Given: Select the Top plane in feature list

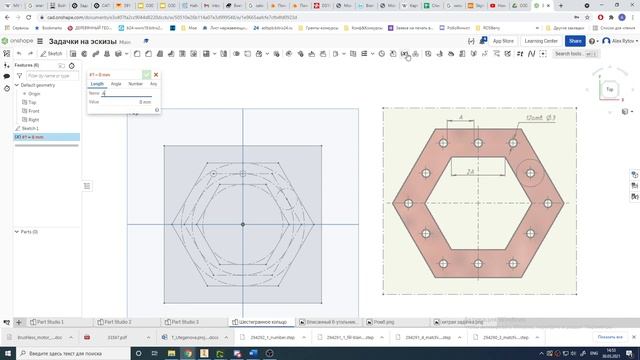Looking at the screenshot, I should [32, 102].
